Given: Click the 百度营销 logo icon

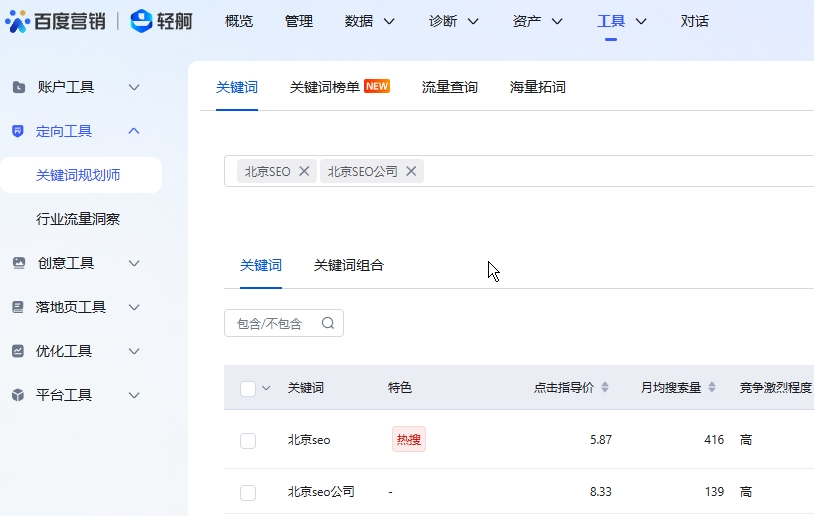Looking at the screenshot, I should pyautogui.click(x=17, y=21).
